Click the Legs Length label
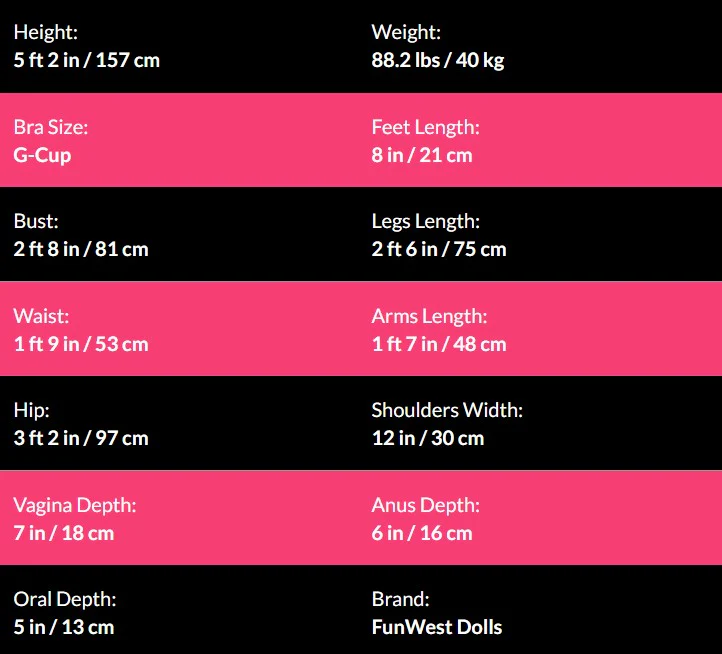Screen dimensions: 722x654 [x=426, y=221]
